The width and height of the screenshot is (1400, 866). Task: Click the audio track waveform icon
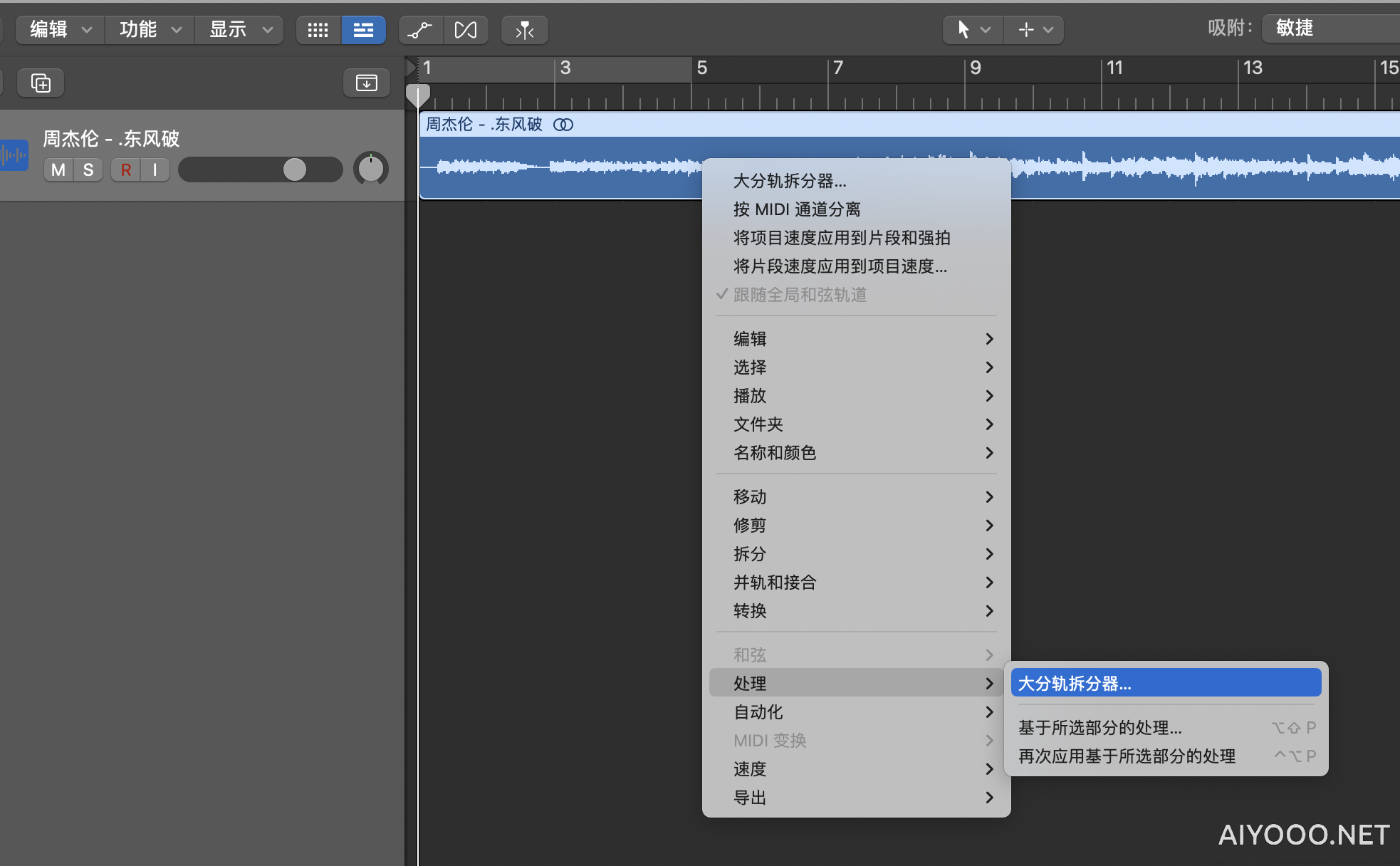coord(14,155)
